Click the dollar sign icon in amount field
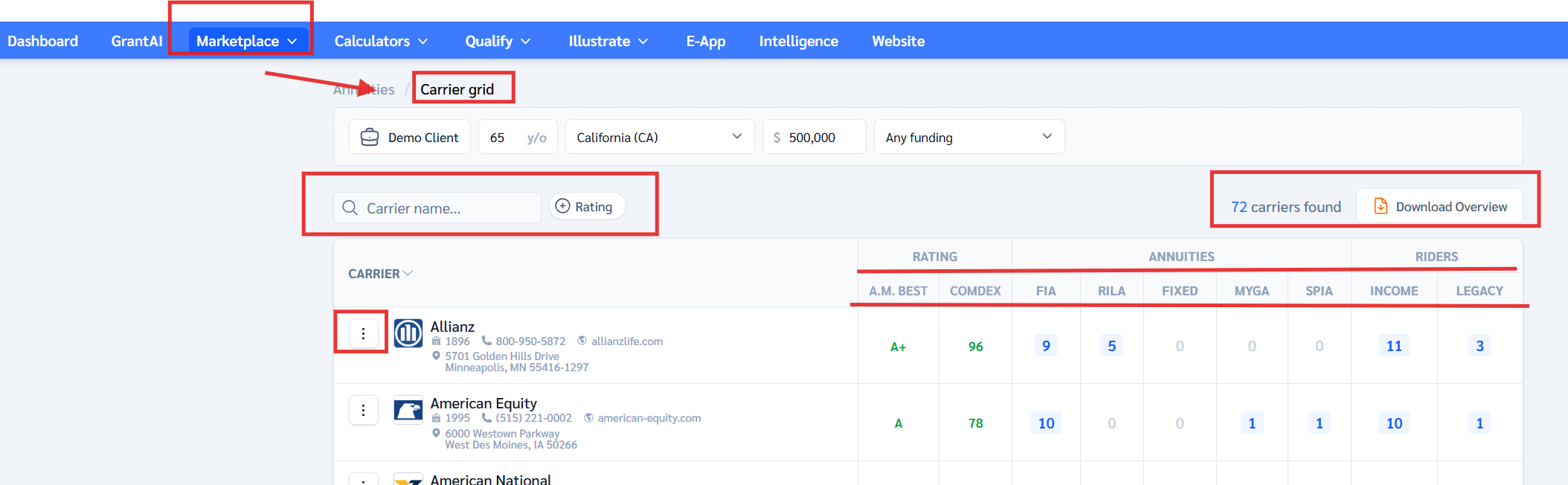 coord(777,138)
